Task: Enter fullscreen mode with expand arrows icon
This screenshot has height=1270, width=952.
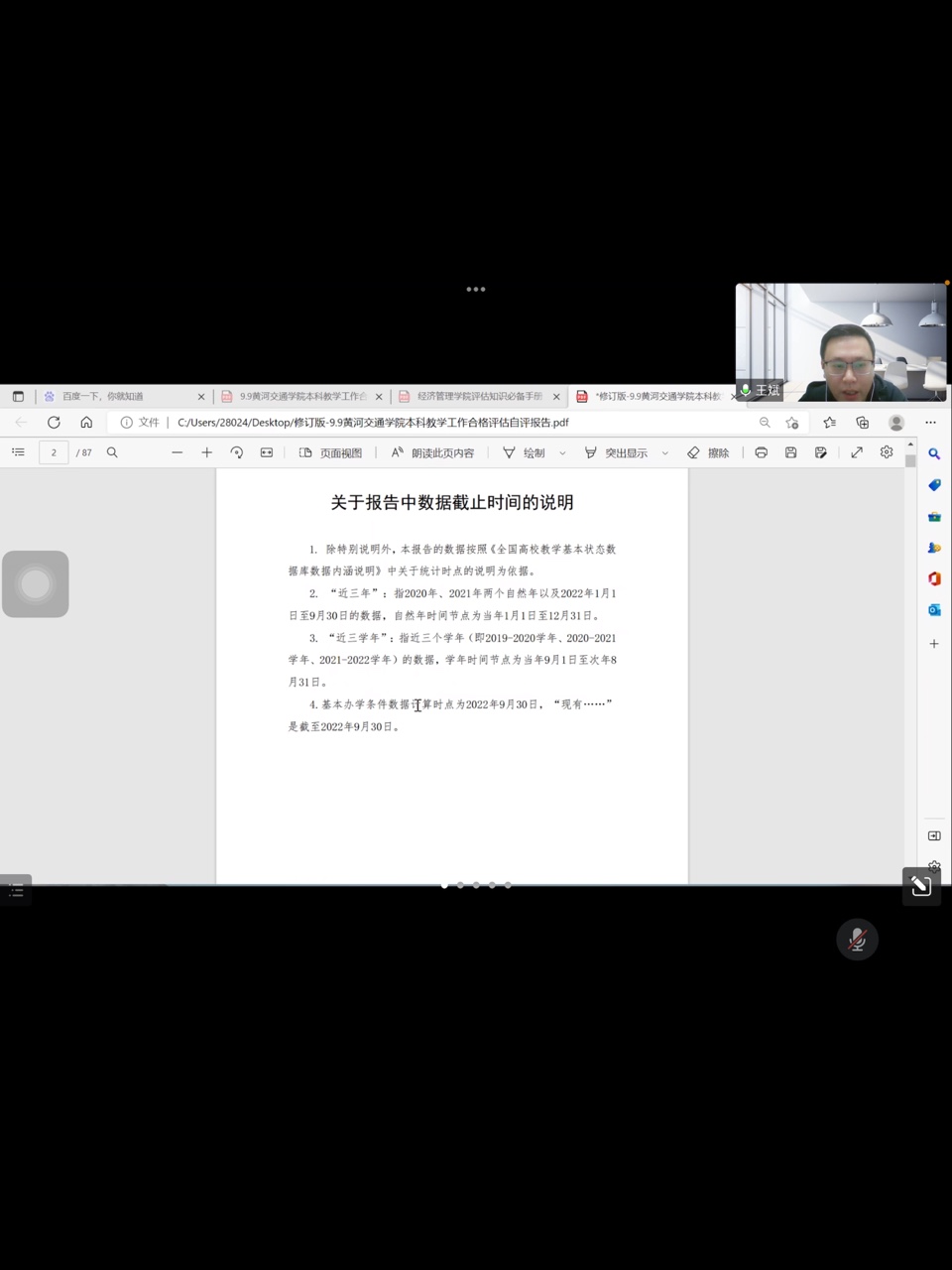Action: click(857, 452)
